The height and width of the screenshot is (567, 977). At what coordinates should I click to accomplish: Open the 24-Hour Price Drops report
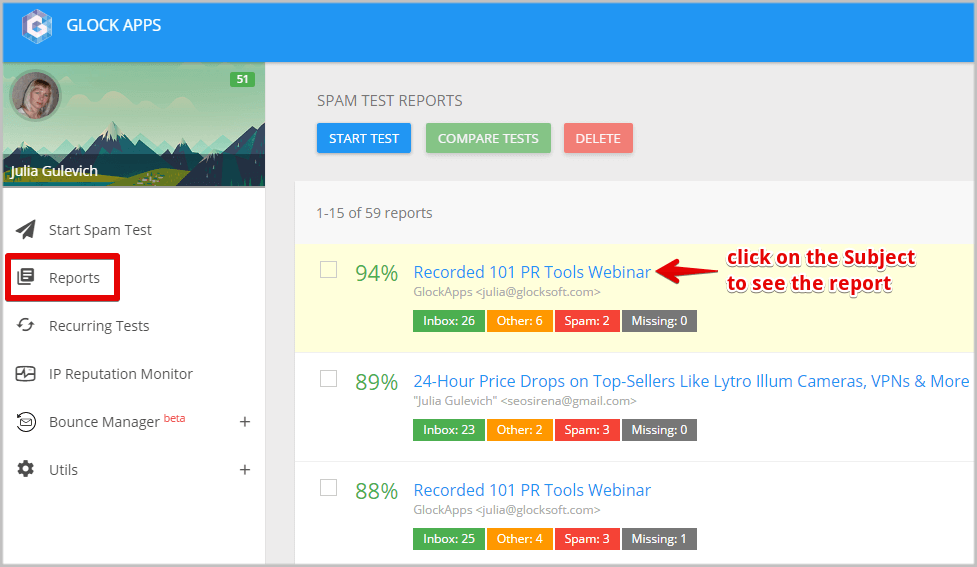pyautogui.click(x=691, y=381)
